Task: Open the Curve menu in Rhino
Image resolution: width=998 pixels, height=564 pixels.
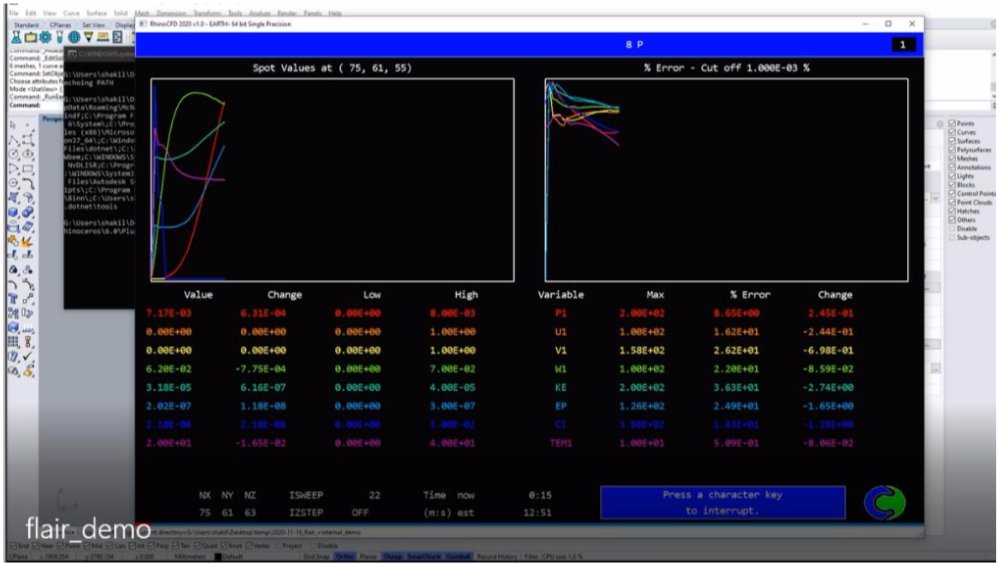Action: pyautogui.click(x=71, y=13)
